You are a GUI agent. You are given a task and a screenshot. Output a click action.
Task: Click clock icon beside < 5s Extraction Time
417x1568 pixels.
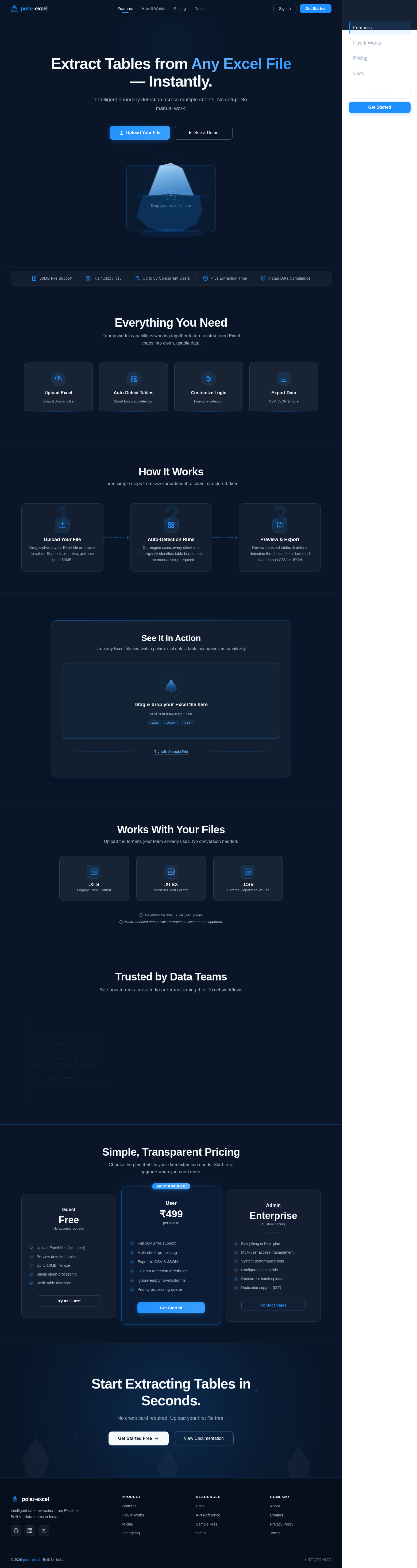click(206, 278)
